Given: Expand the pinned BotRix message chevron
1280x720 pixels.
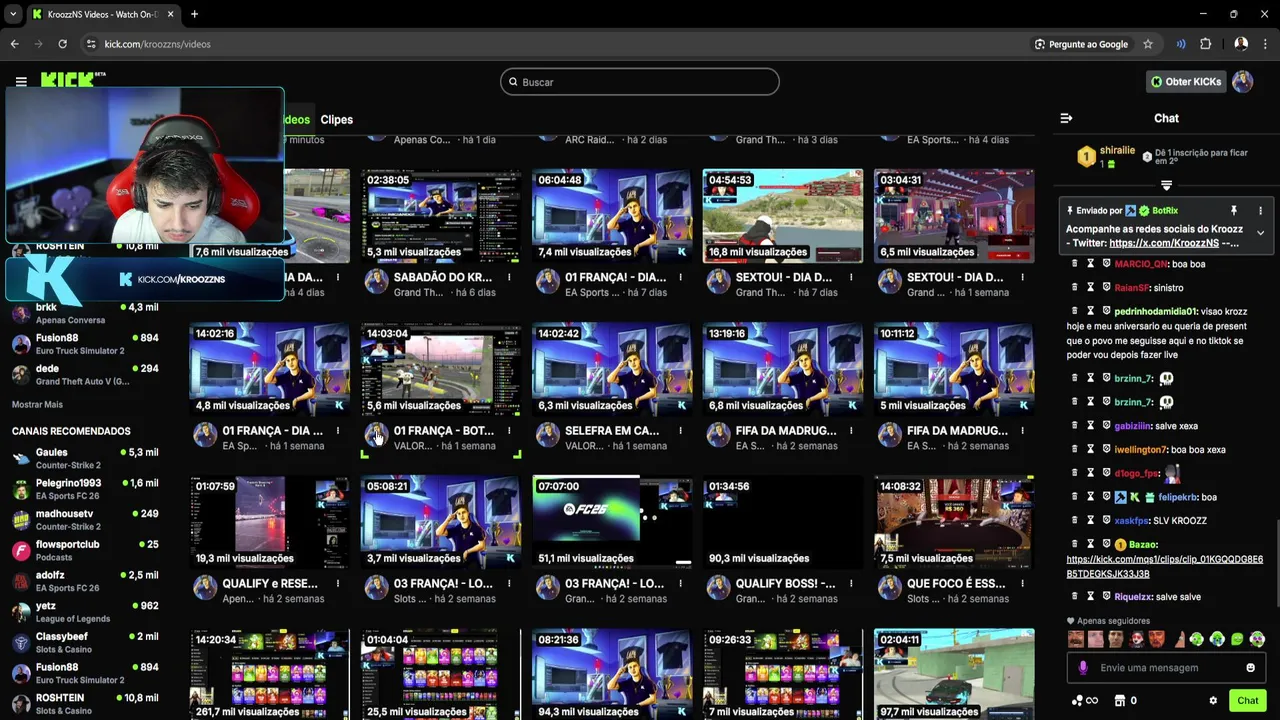Looking at the screenshot, I should coord(1260,233).
